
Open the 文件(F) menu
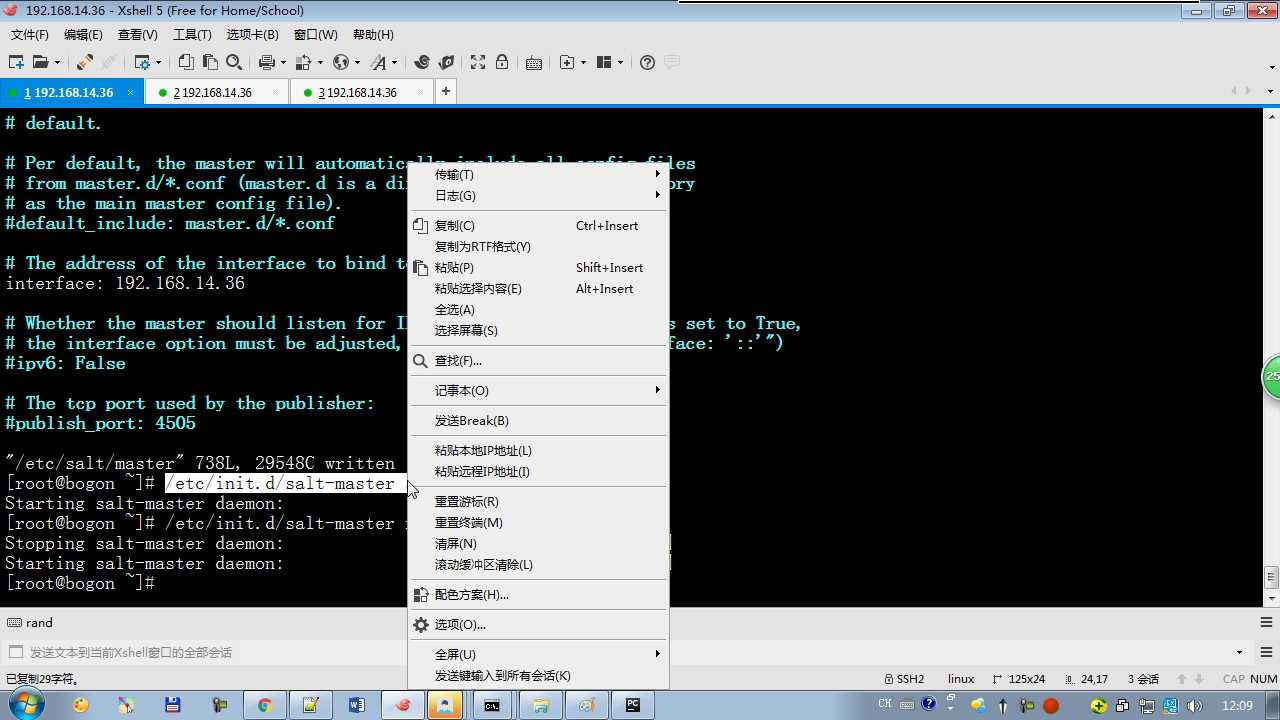(x=30, y=34)
